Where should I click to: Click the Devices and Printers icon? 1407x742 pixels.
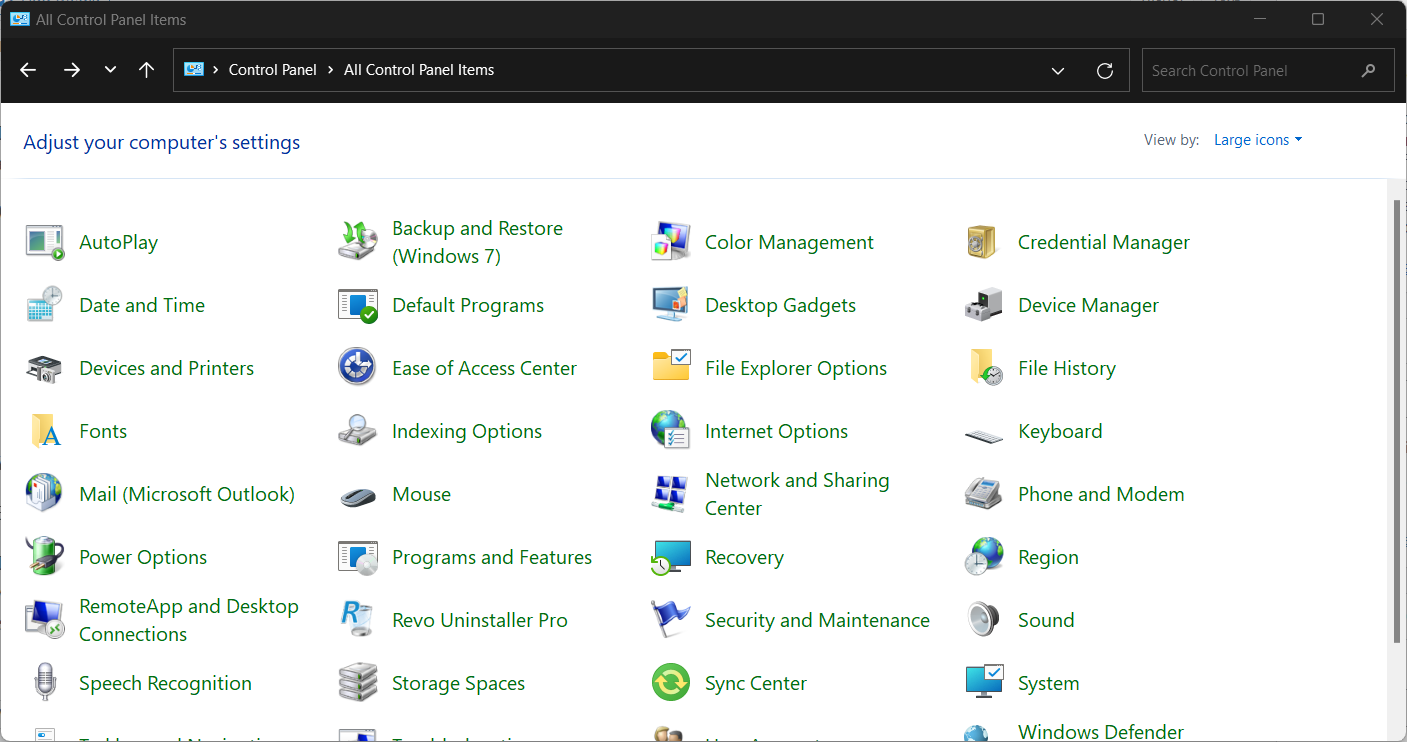pos(45,368)
